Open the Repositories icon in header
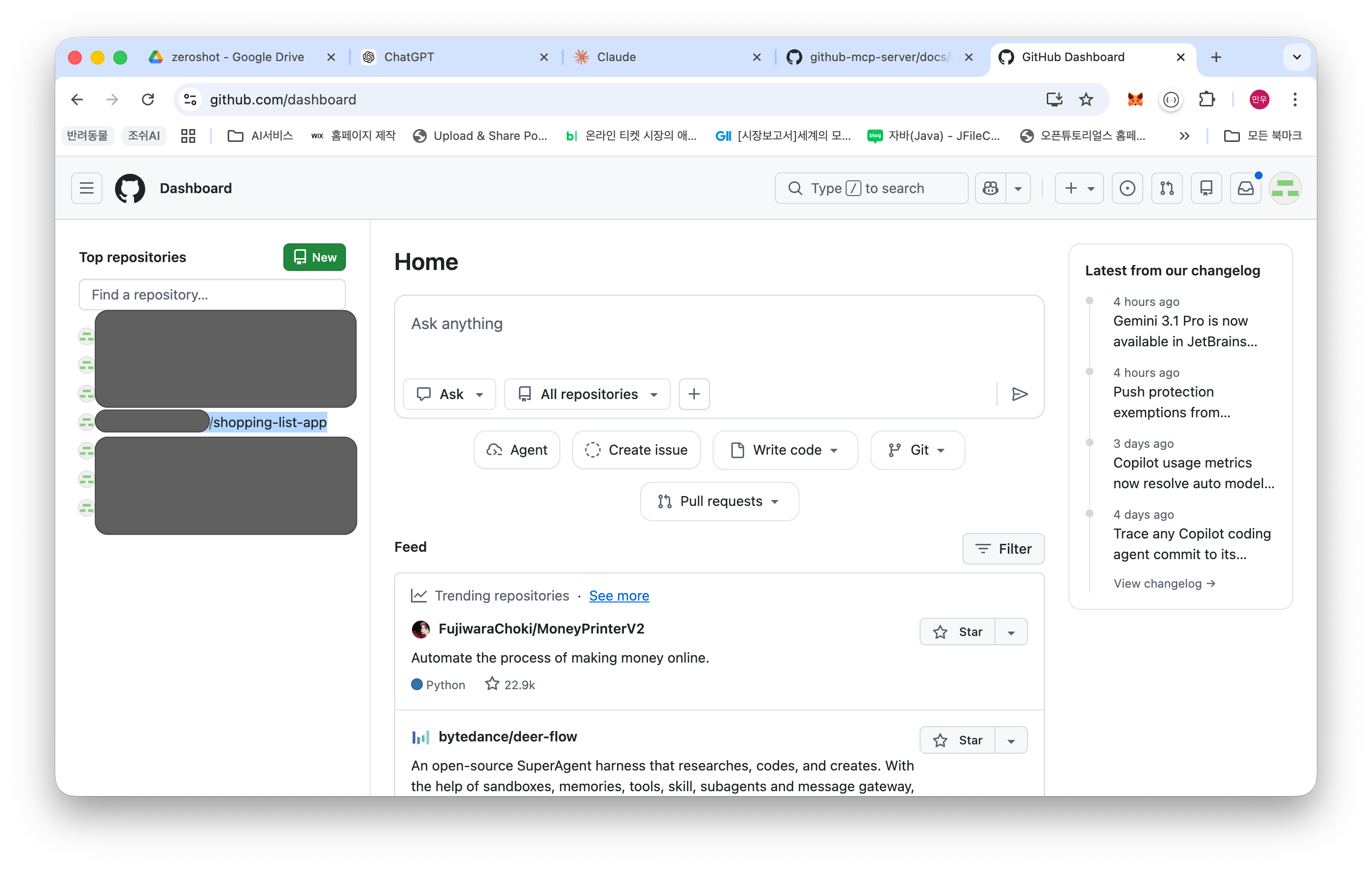 tap(1206, 188)
